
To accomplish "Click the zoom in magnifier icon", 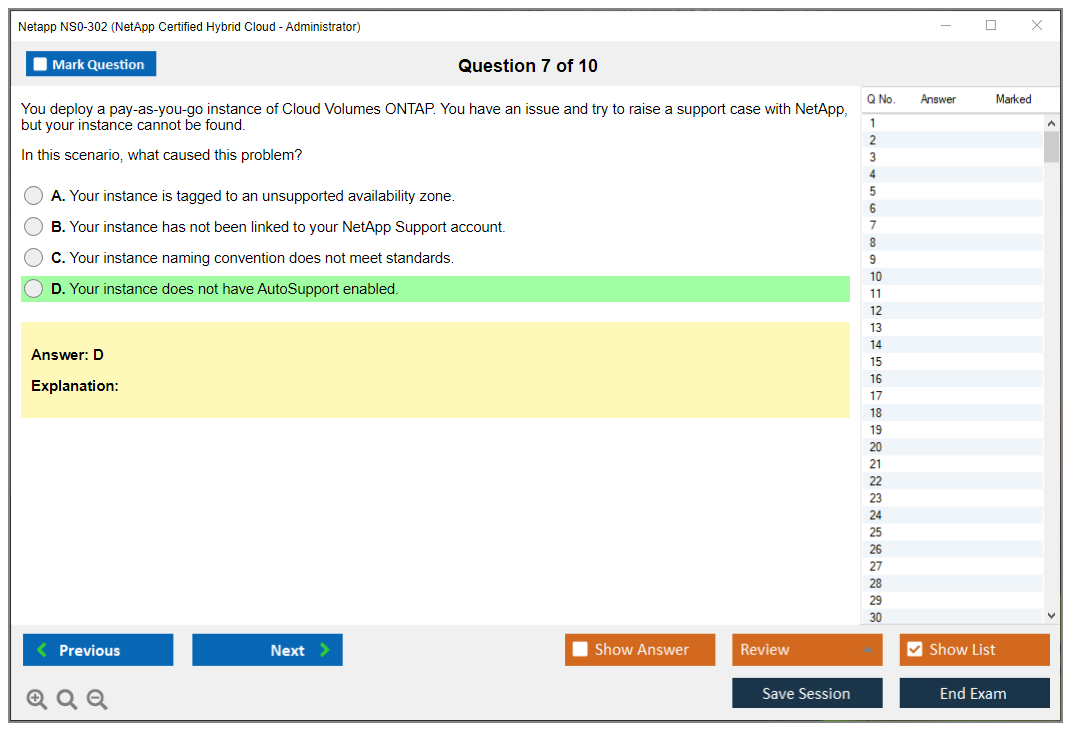I will tap(37, 700).
